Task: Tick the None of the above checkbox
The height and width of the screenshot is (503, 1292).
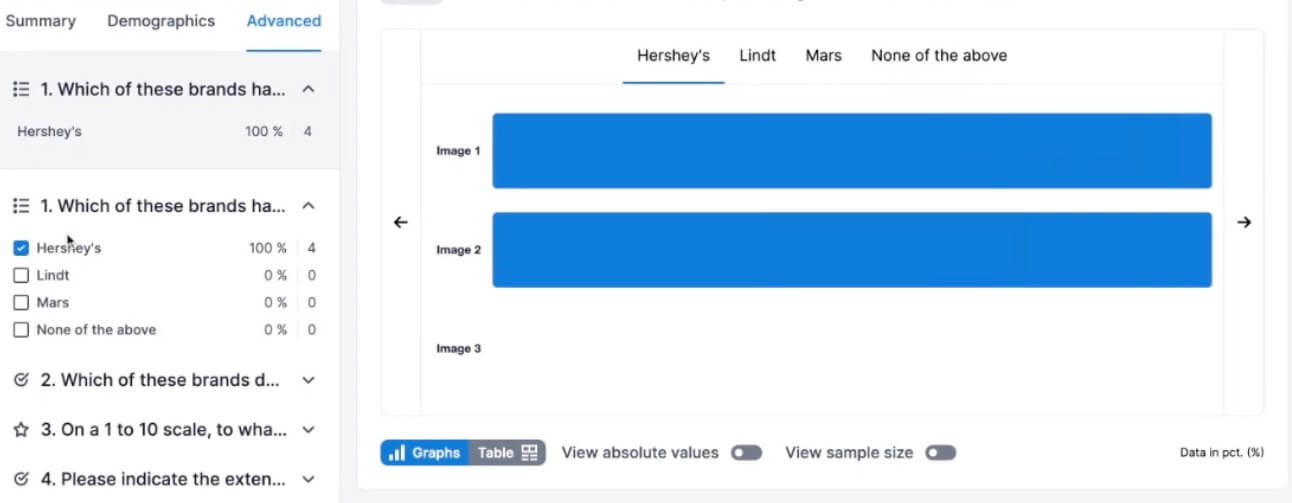Action: (x=21, y=329)
